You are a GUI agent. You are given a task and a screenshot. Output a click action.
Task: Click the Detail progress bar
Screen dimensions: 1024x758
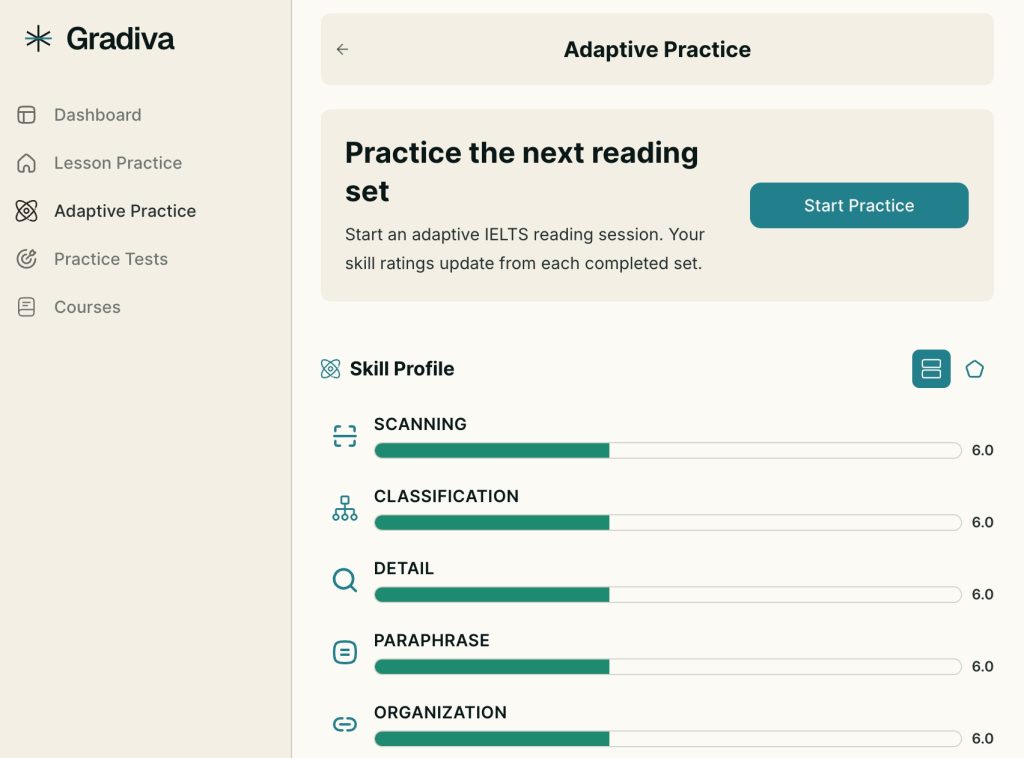pos(667,594)
